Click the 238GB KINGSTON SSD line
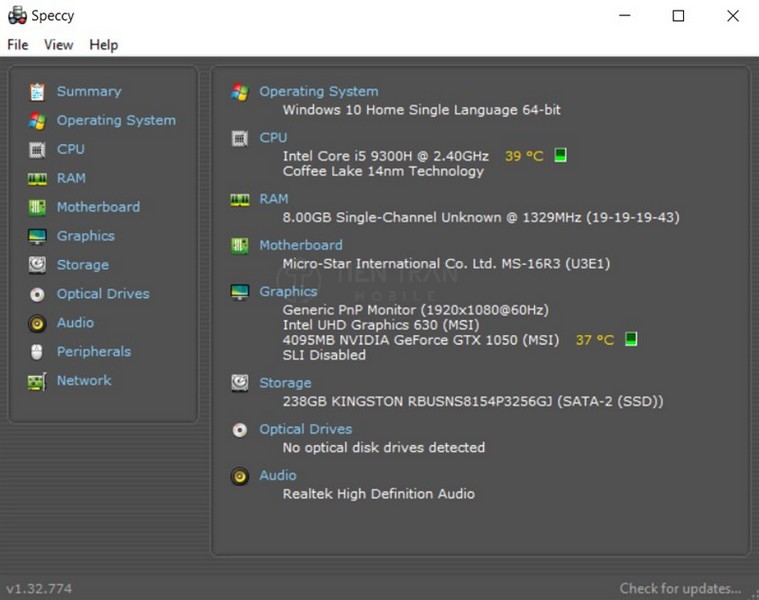This screenshot has width=759, height=600. (x=473, y=402)
